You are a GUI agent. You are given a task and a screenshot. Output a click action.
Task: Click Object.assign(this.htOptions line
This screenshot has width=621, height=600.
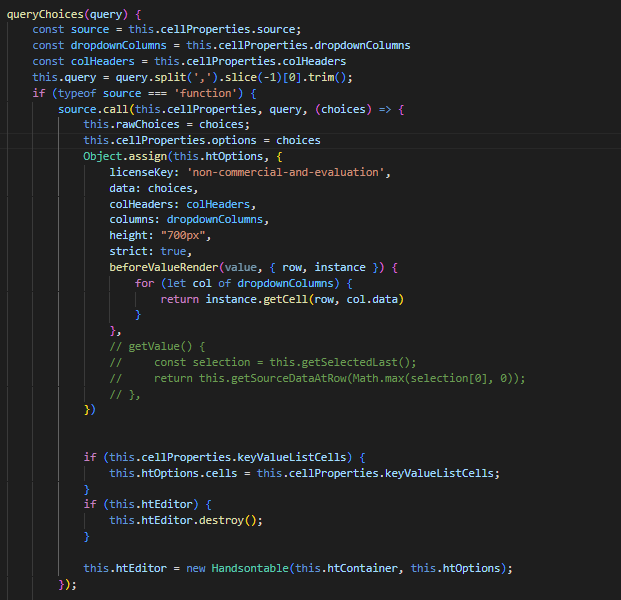coord(183,156)
